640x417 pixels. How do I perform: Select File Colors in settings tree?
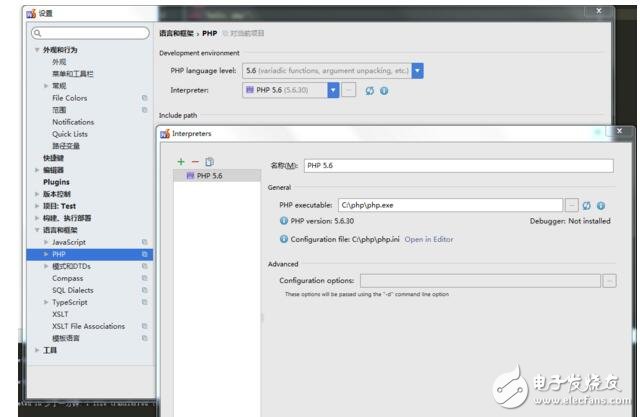pyautogui.click(x=69, y=98)
